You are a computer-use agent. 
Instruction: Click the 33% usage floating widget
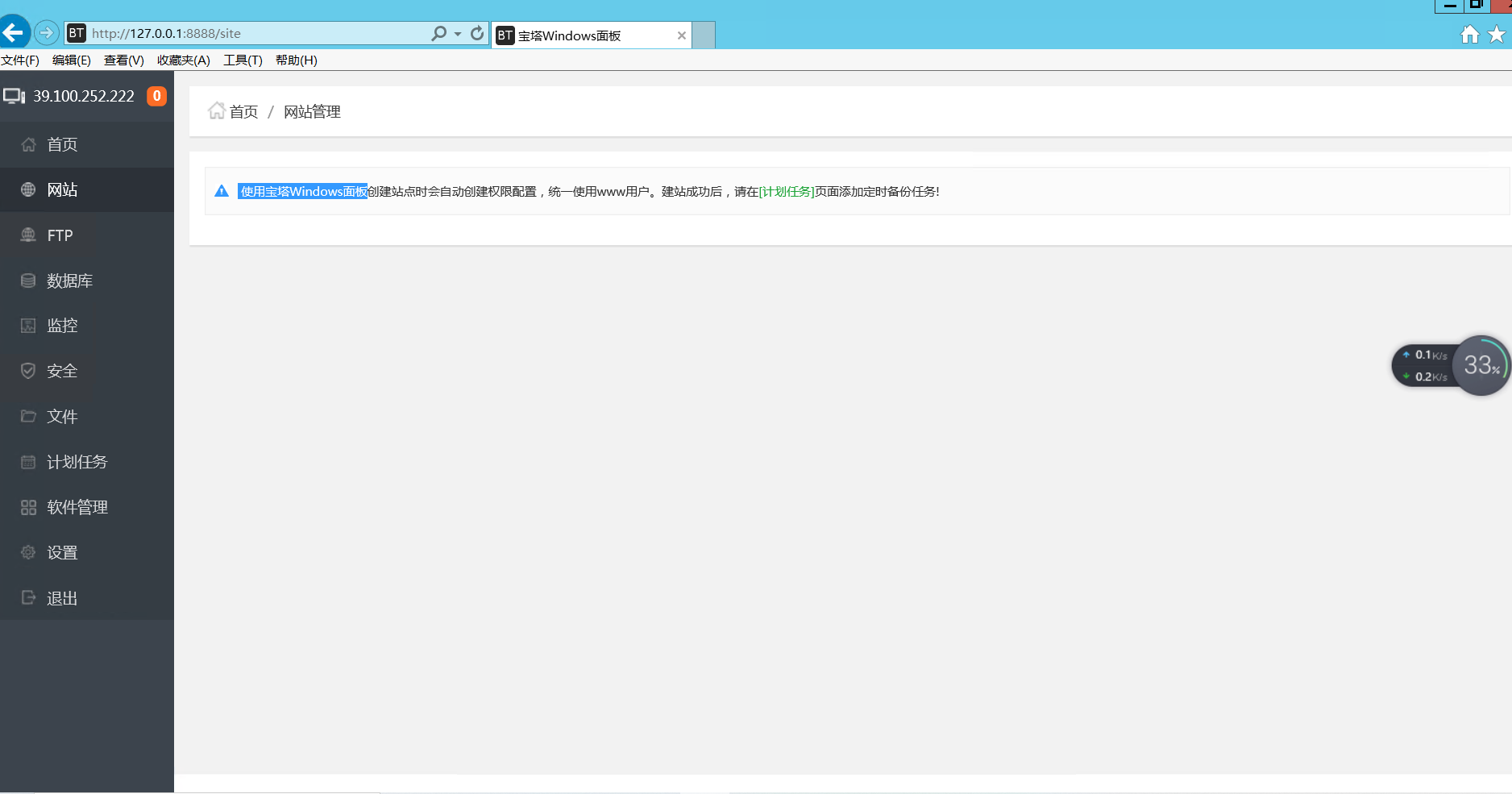click(1481, 365)
